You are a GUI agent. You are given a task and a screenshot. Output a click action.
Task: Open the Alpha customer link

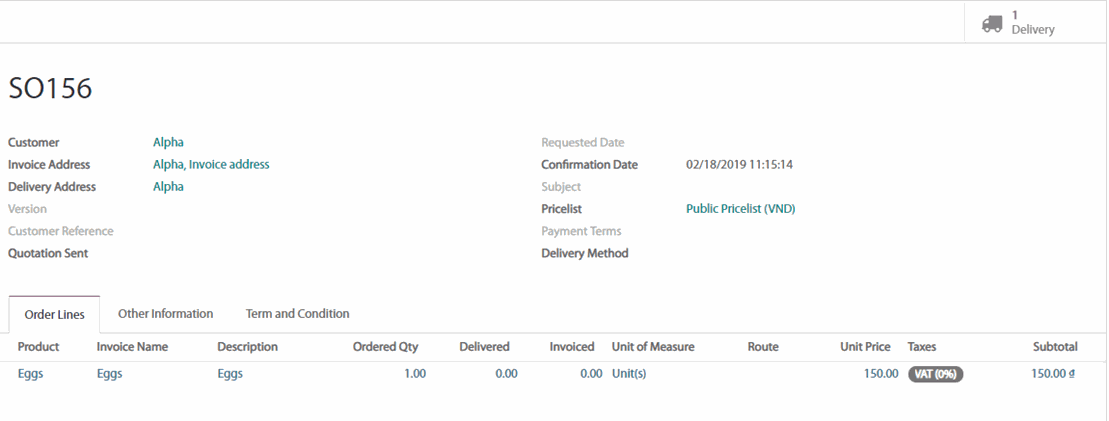coord(168,143)
